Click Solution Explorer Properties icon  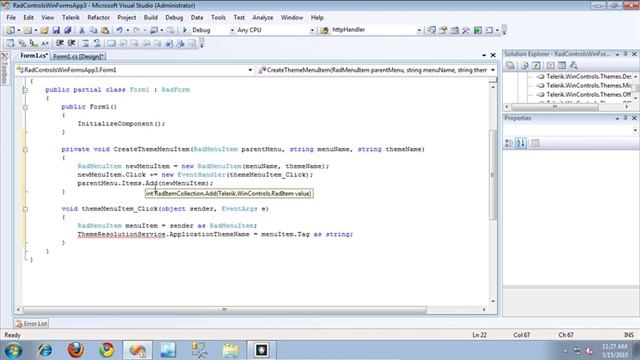click(x=510, y=65)
